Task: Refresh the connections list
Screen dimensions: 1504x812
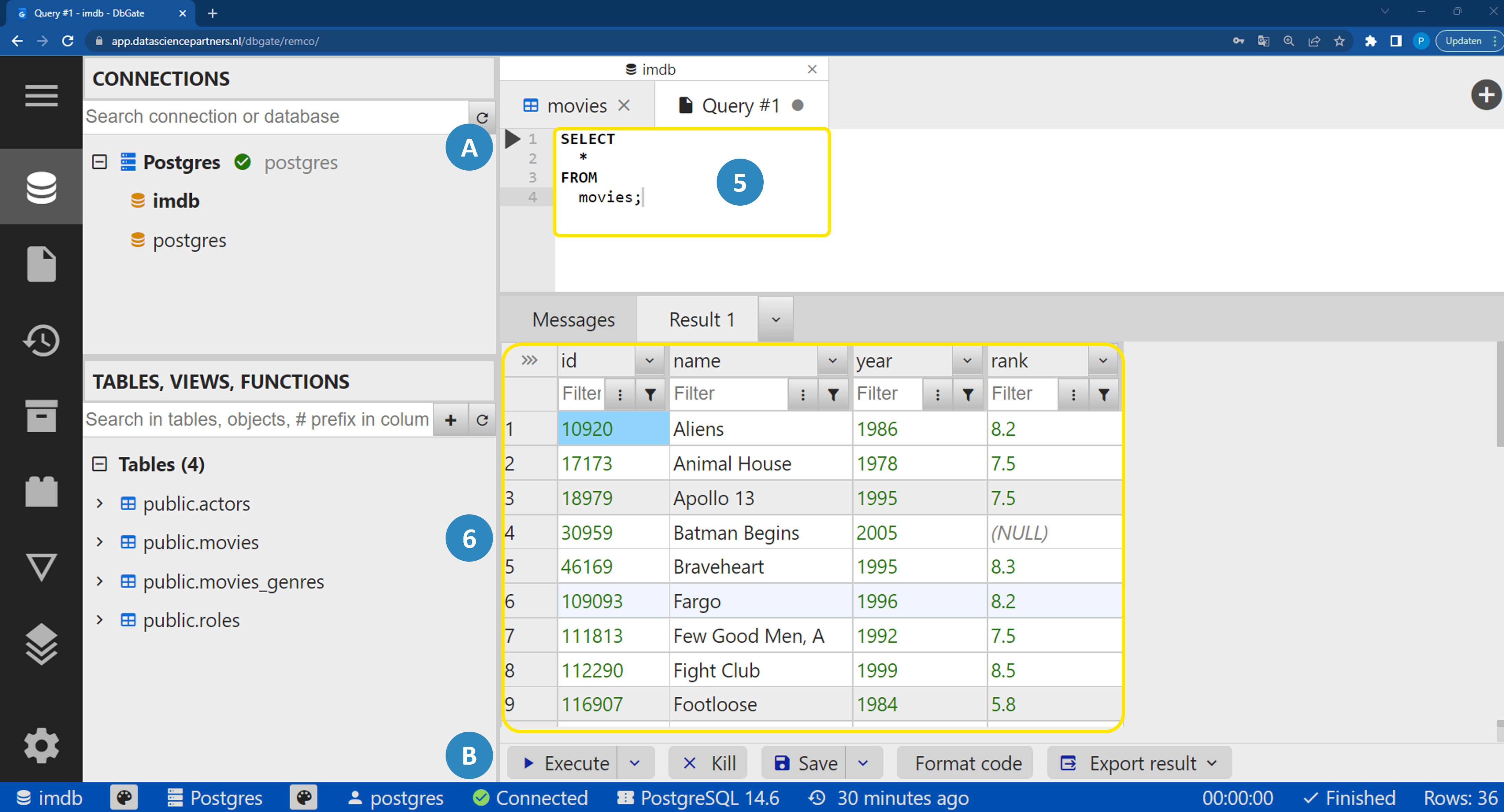Action: click(x=482, y=117)
